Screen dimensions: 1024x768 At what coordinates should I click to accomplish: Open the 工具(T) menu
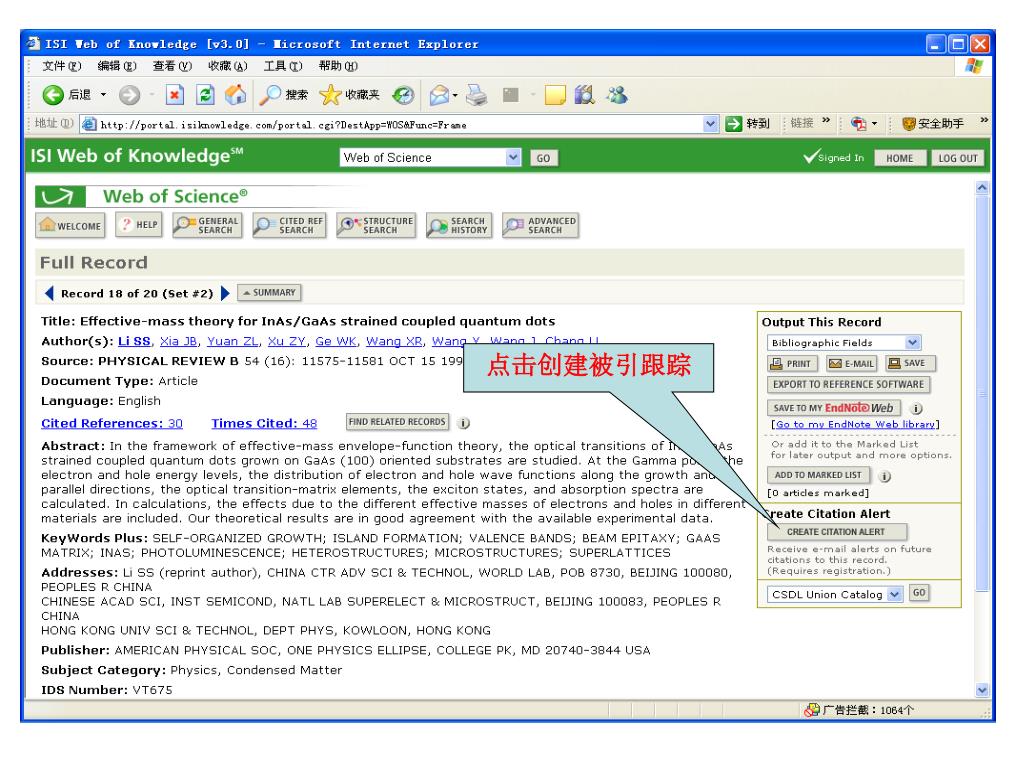(283, 66)
